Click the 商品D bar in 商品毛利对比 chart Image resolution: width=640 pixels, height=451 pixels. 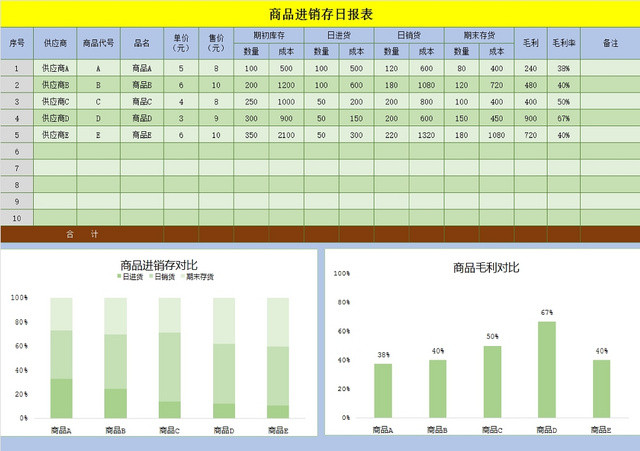[547, 369]
